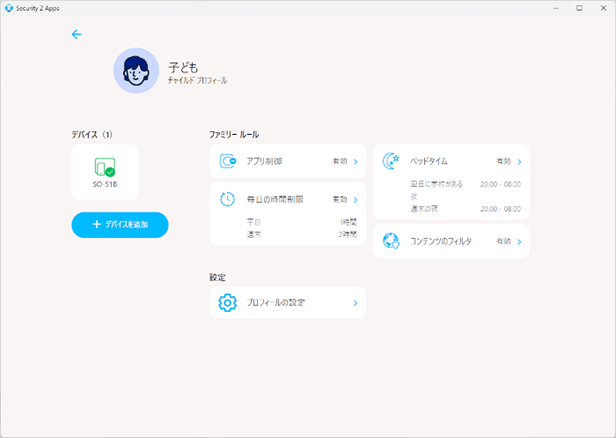Click the 翌日に学校がある夜 label
Screen dimensions: 616x438
pyautogui.click(x=436, y=190)
